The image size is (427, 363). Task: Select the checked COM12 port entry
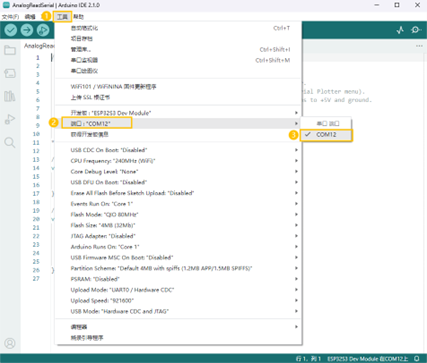(x=326, y=135)
